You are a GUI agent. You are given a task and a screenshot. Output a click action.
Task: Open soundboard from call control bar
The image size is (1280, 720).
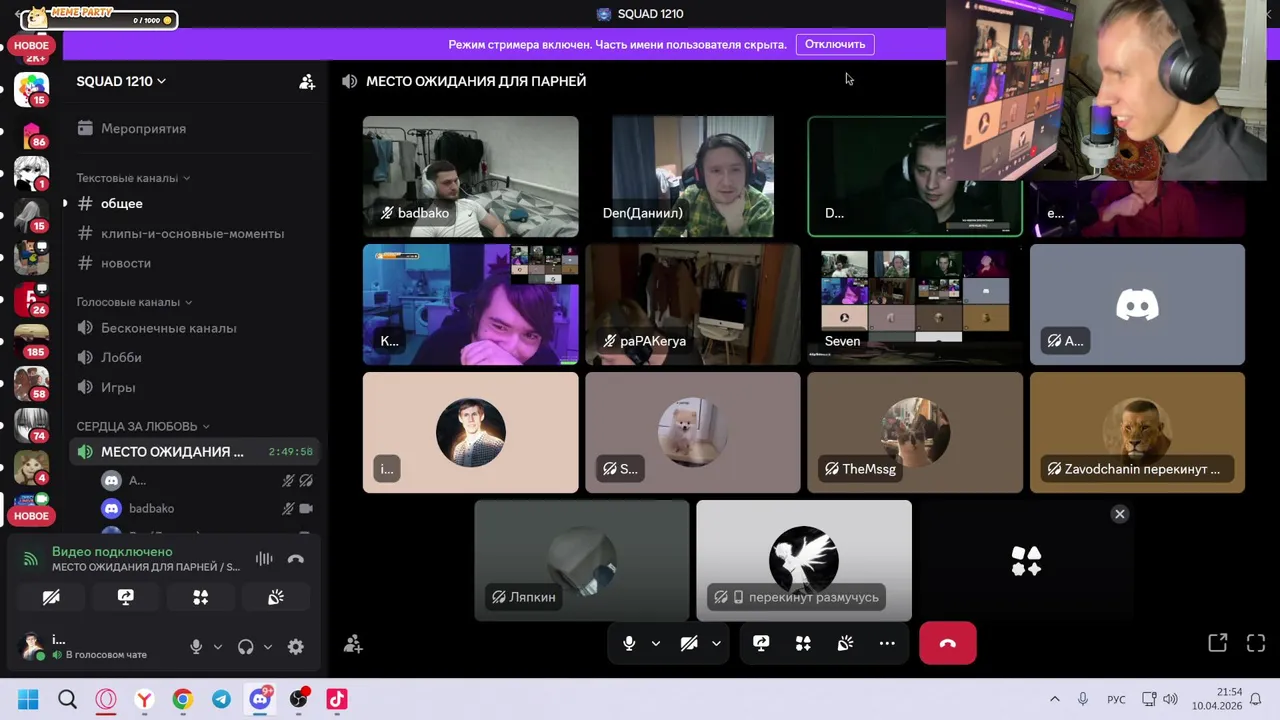[x=845, y=643]
